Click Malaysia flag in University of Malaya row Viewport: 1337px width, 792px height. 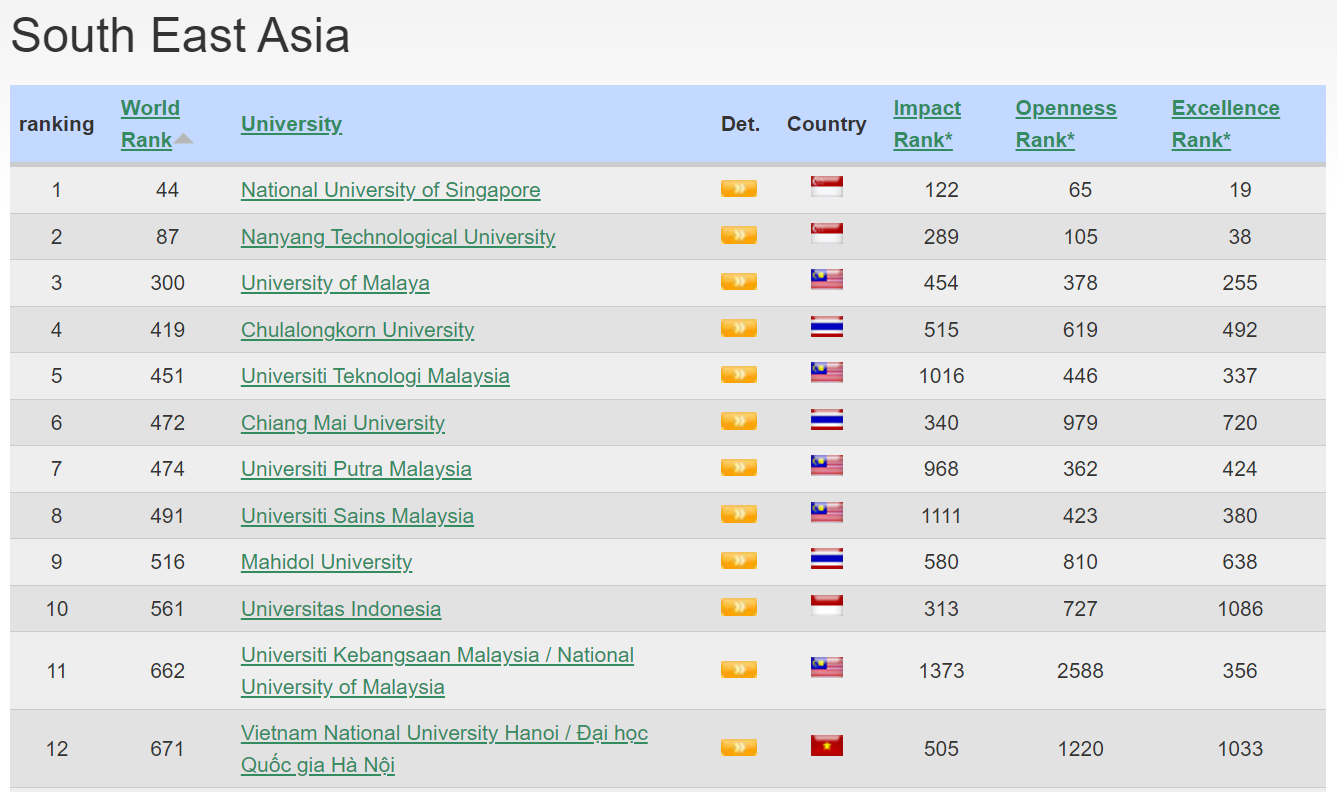[827, 280]
